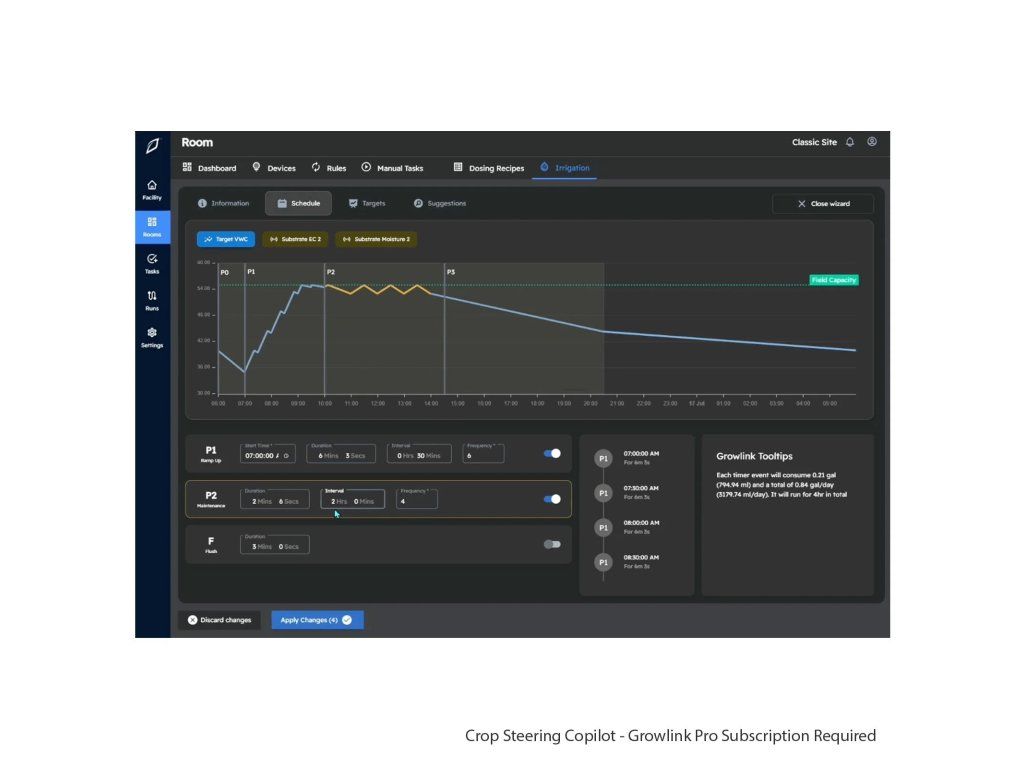
Task: Click the P3 phase marker on chart
Action: pyautogui.click(x=451, y=272)
